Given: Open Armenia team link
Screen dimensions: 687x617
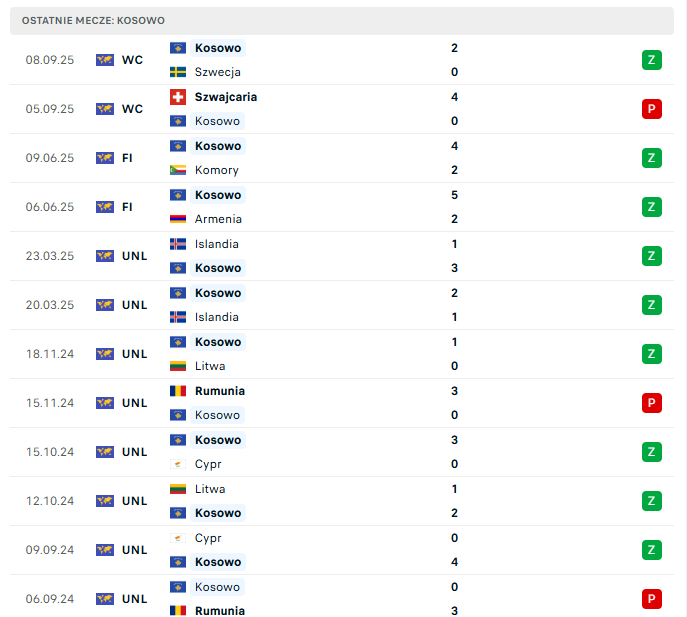Looking at the screenshot, I should pos(218,219).
